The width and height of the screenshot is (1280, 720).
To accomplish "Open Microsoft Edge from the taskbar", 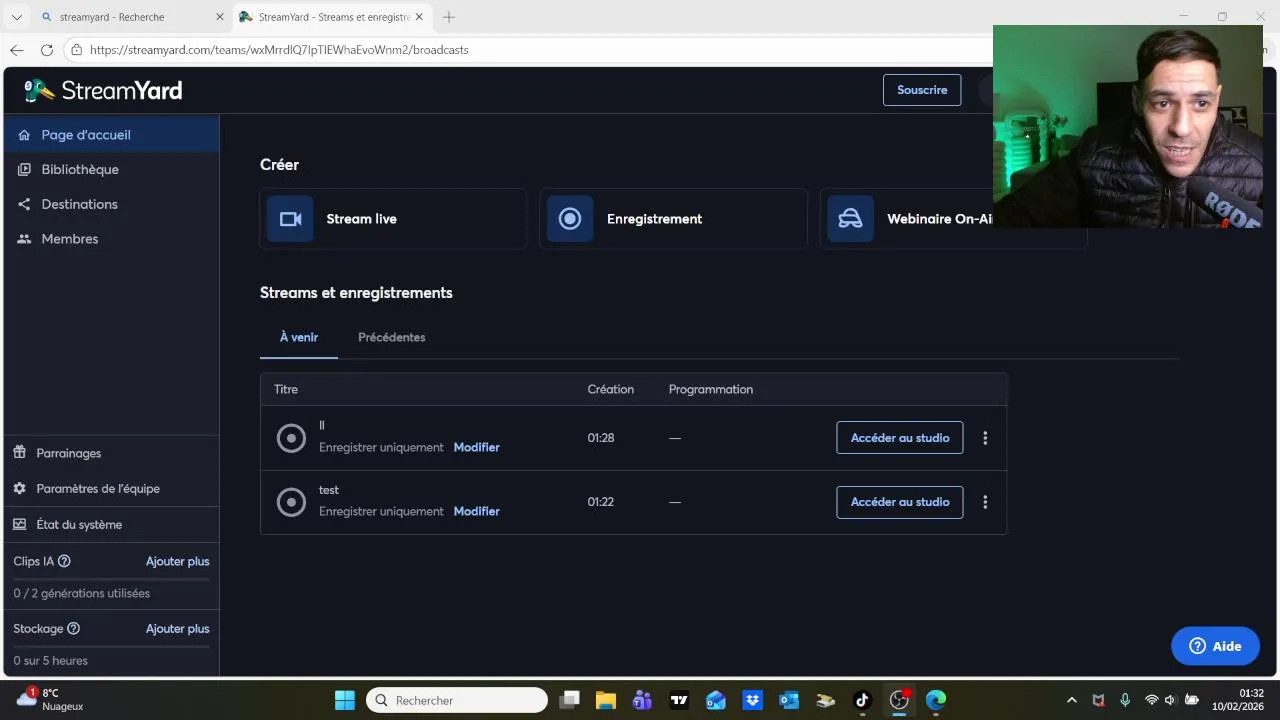I will click(x=936, y=700).
